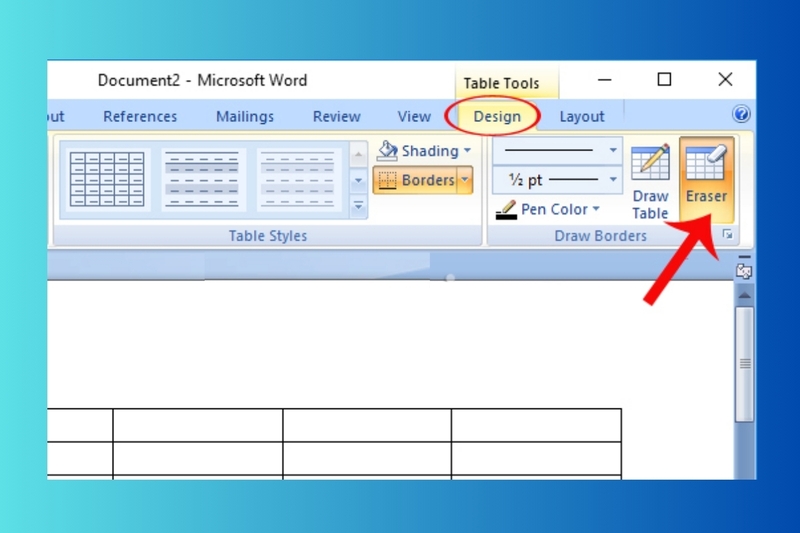Select the Eraser tool

click(706, 178)
